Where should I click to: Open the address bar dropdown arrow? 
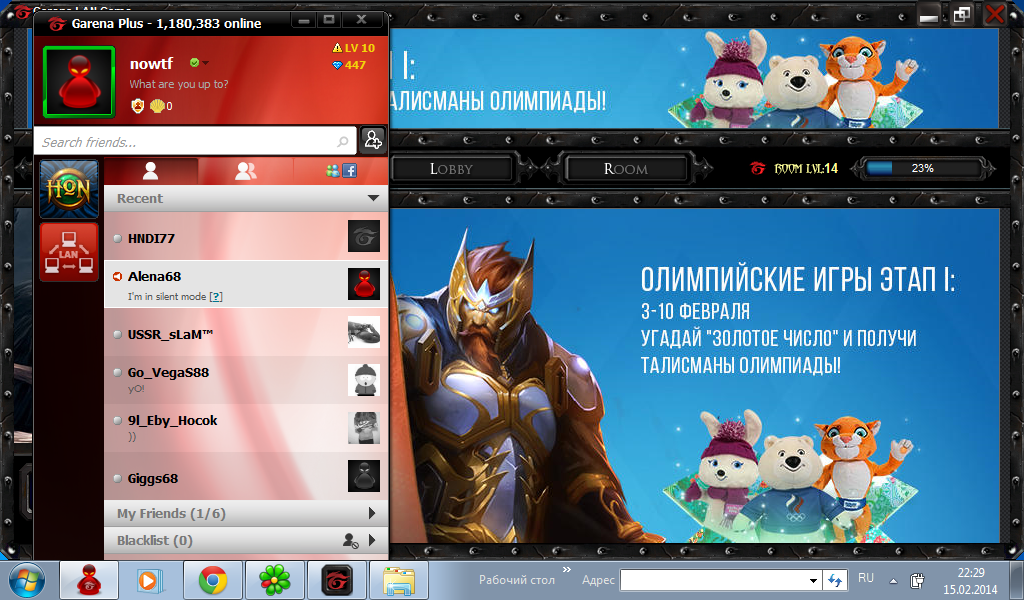(813, 580)
